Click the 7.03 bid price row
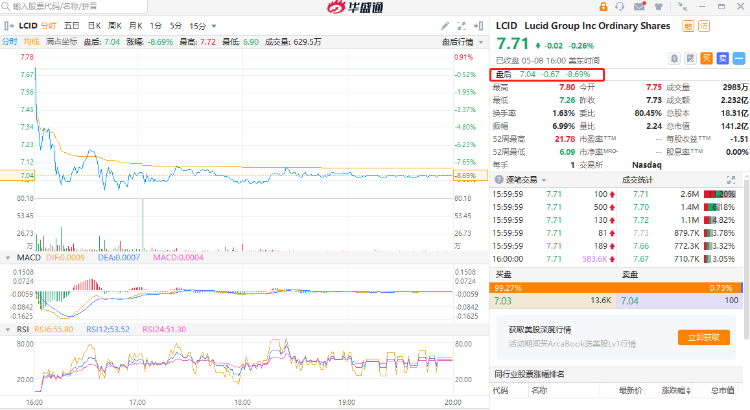 coord(553,301)
